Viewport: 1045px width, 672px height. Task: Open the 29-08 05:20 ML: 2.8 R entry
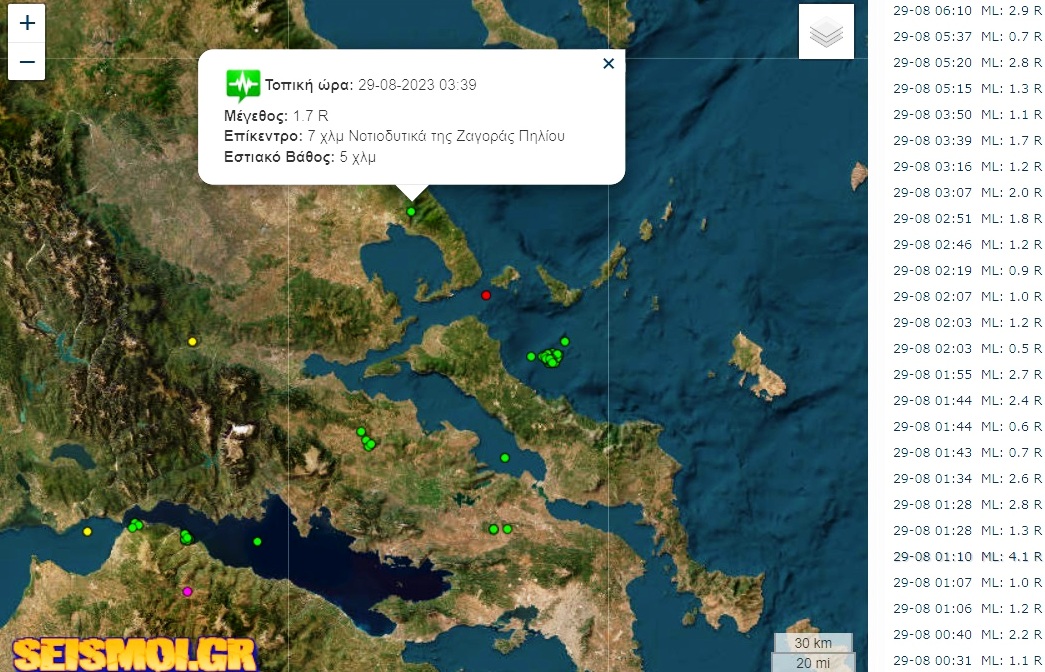[x=968, y=63]
